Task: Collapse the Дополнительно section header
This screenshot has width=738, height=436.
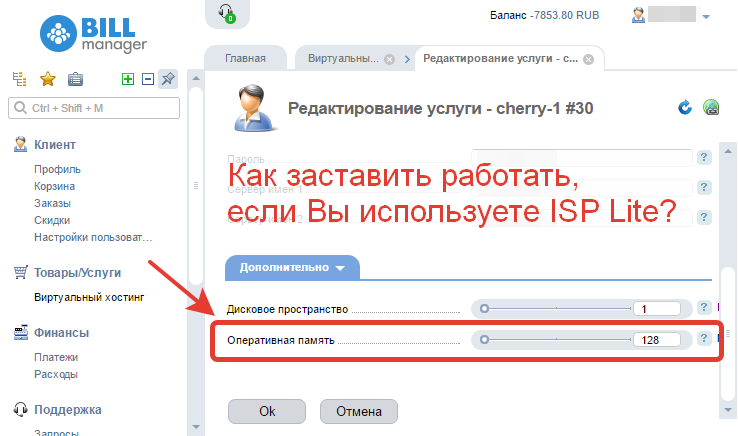Action: point(292,267)
